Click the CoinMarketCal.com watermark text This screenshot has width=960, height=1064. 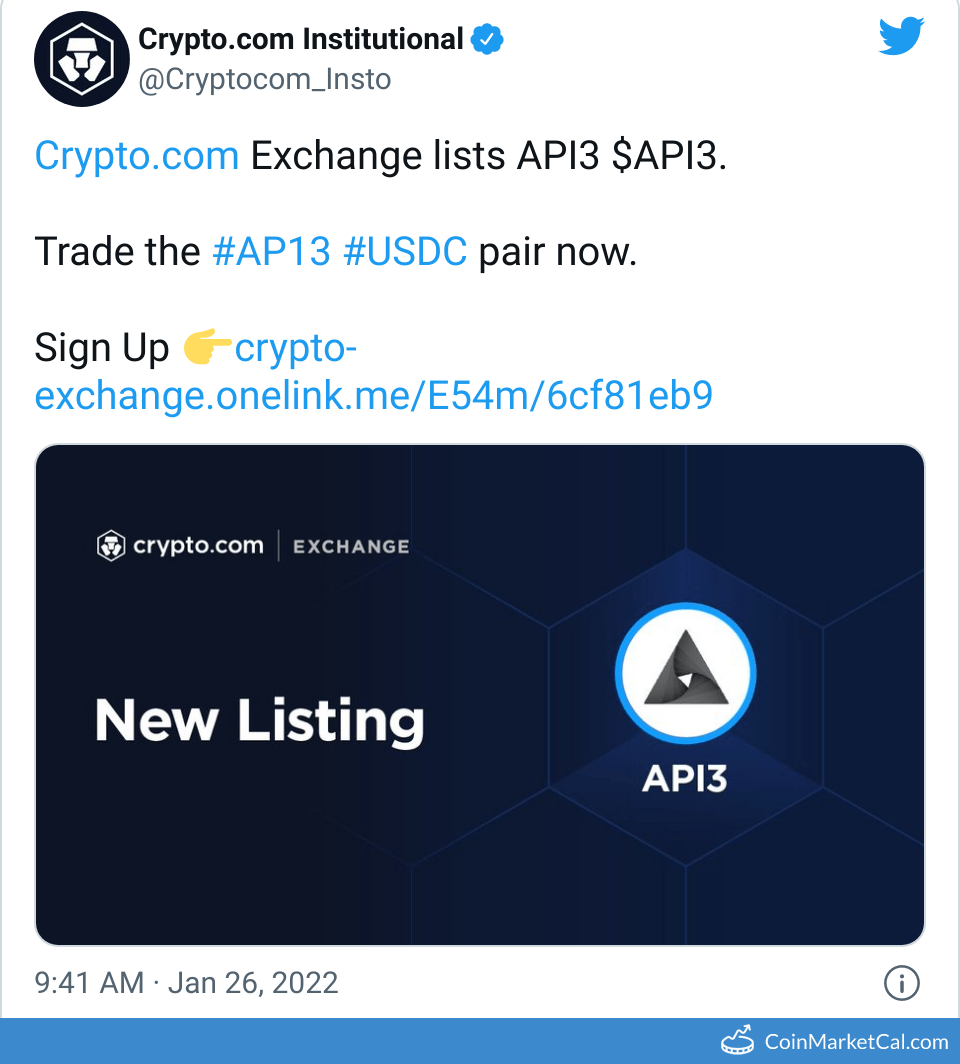coord(856,1042)
